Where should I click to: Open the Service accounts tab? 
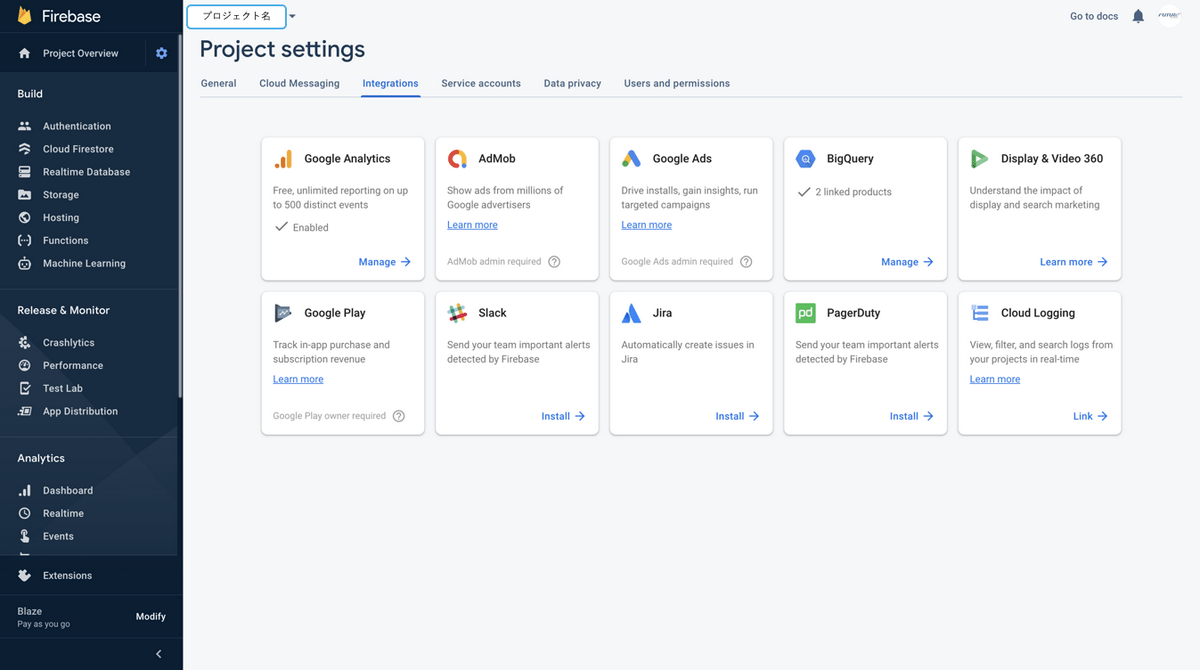coord(481,84)
